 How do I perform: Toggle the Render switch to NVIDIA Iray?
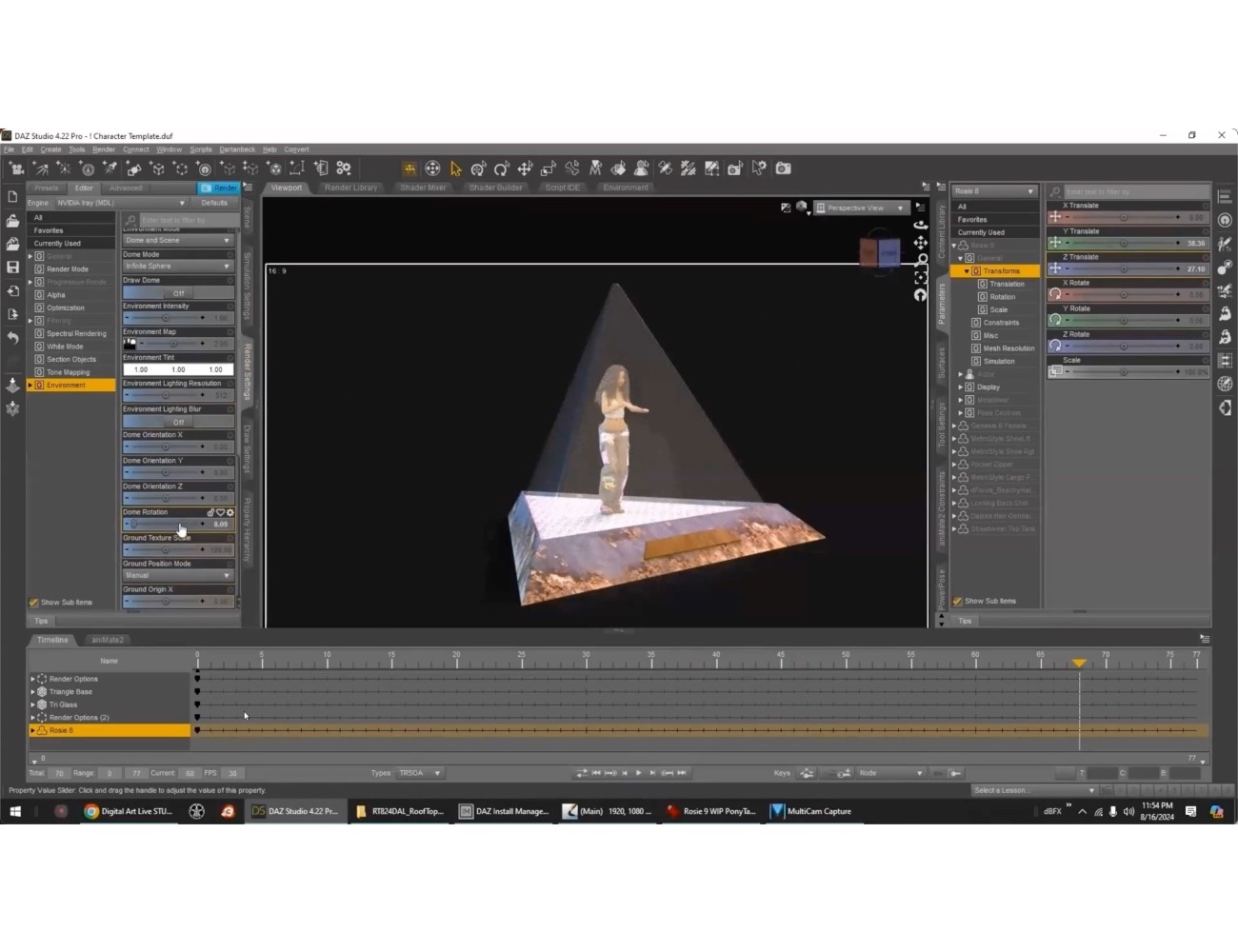[x=219, y=188]
